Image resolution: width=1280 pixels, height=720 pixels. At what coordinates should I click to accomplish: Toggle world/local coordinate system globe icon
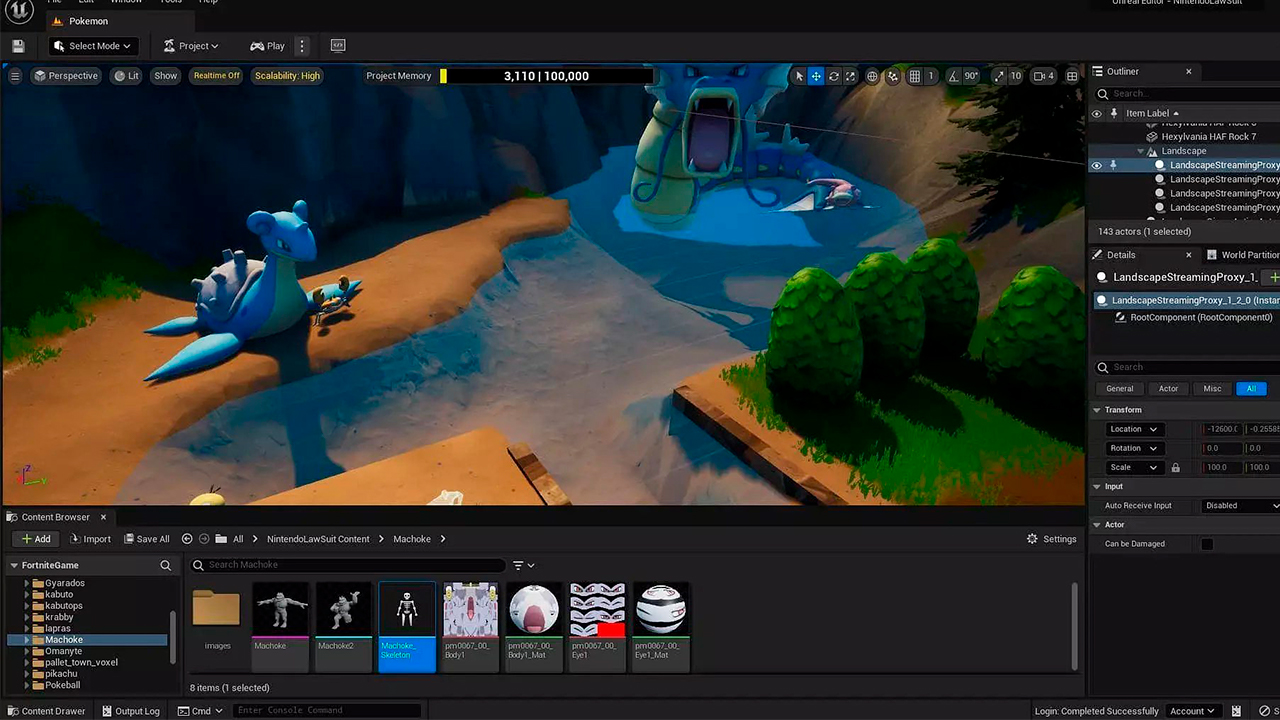pyautogui.click(x=872, y=76)
